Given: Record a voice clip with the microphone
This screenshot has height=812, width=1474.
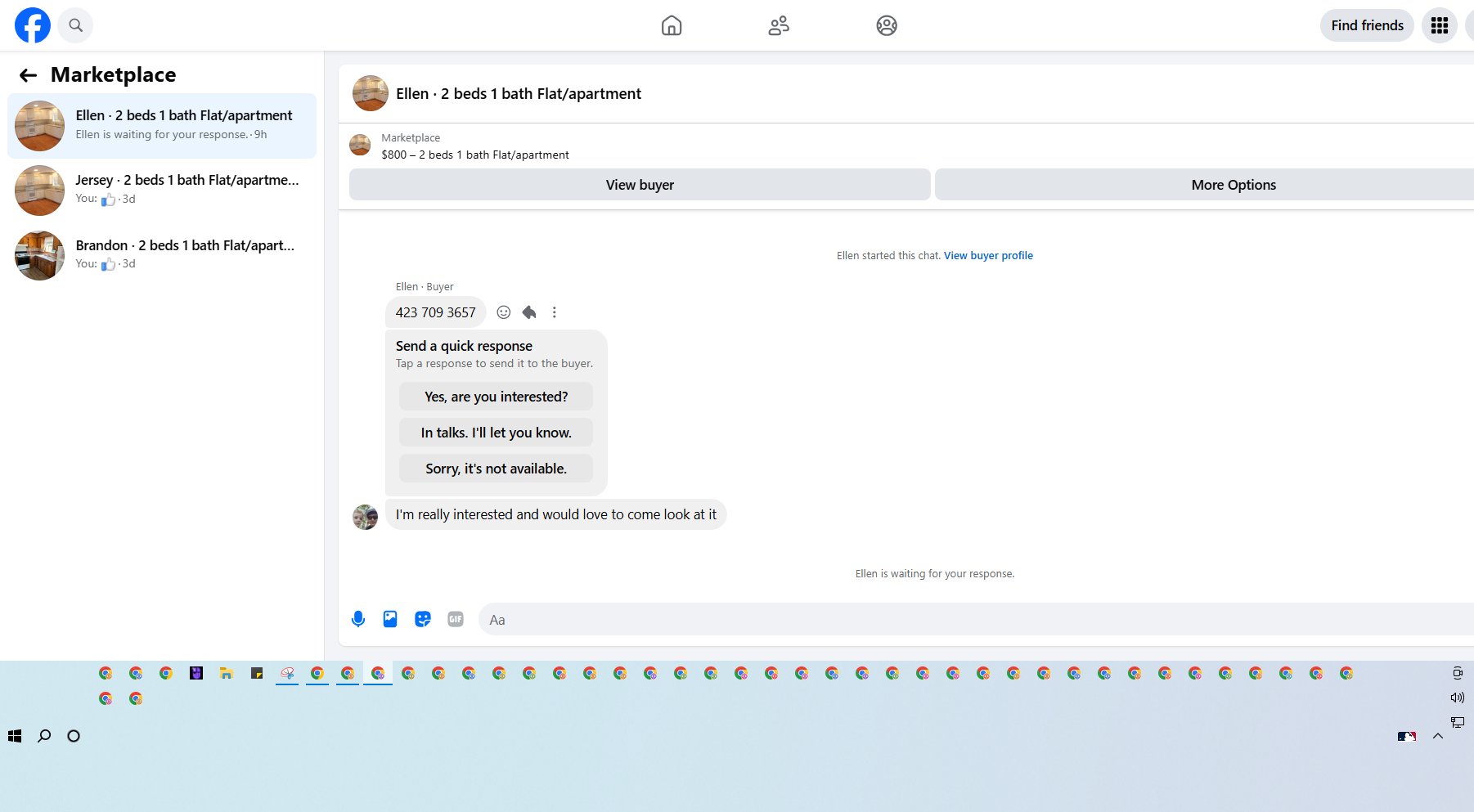Looking at the screenshot, I should point(358,619).
